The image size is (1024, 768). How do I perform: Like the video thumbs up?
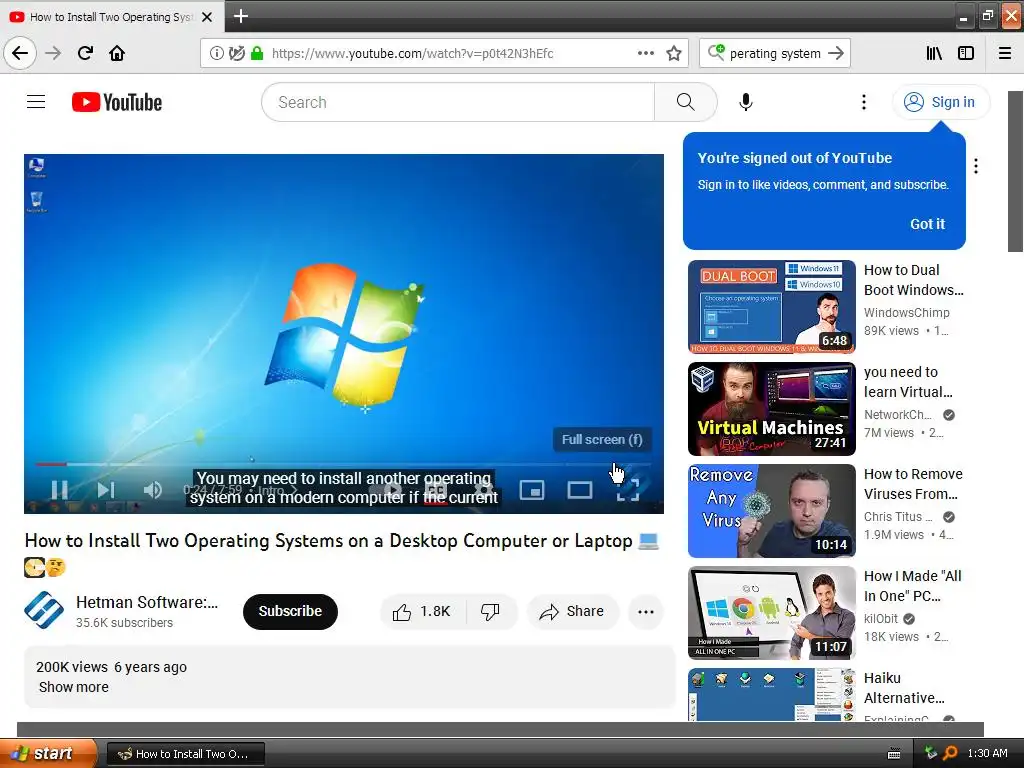tap(422, 611)
